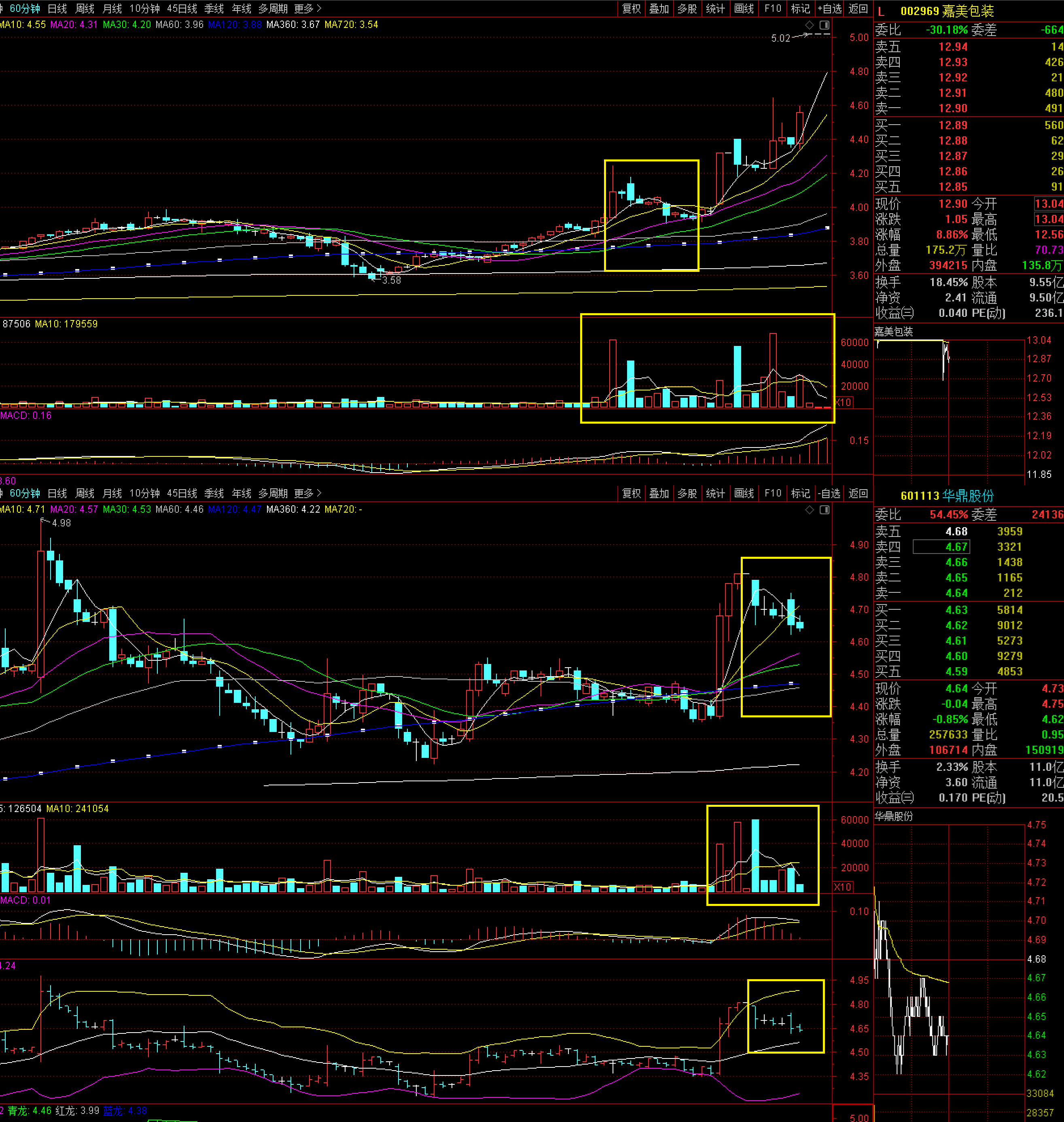Click the X10 volume scale marker in the top chart
The image size is (1064, 1122).
tap(844, 402)
